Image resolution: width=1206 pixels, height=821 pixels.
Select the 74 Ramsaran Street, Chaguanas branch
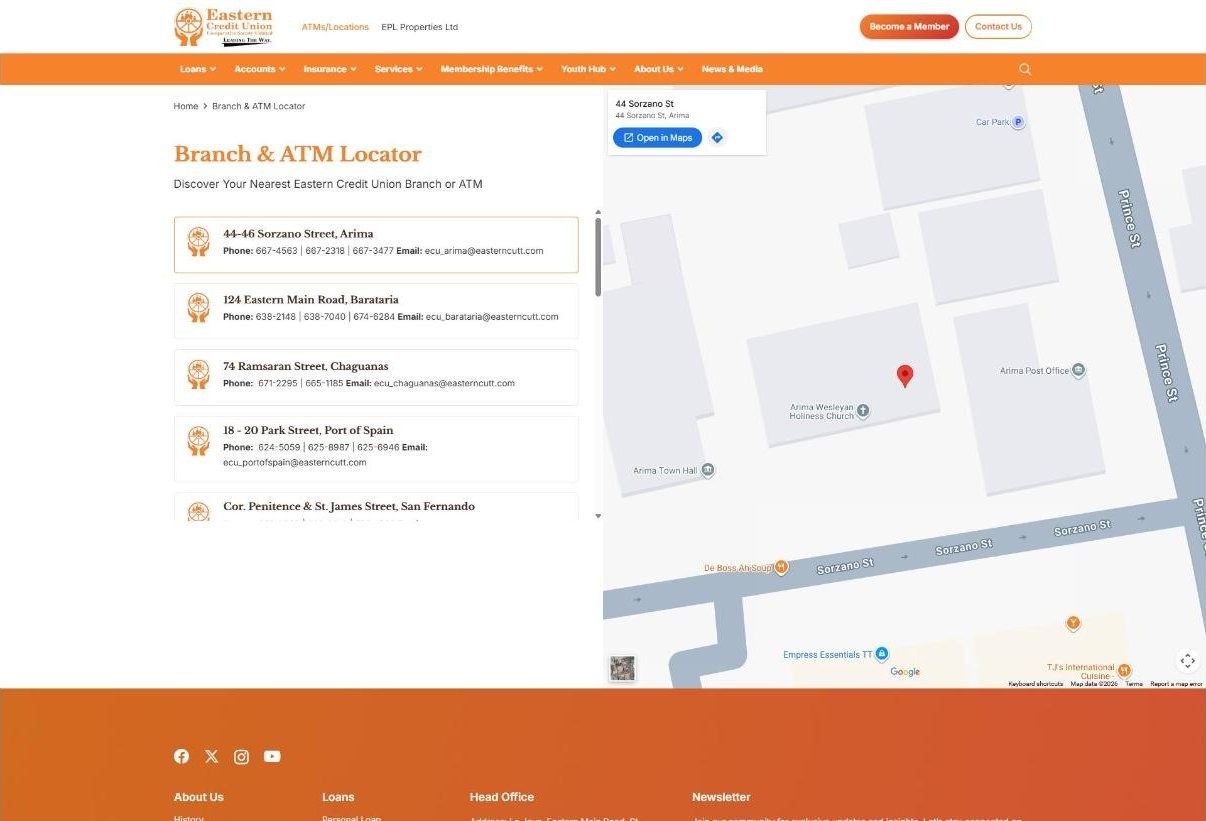(376, 377)
